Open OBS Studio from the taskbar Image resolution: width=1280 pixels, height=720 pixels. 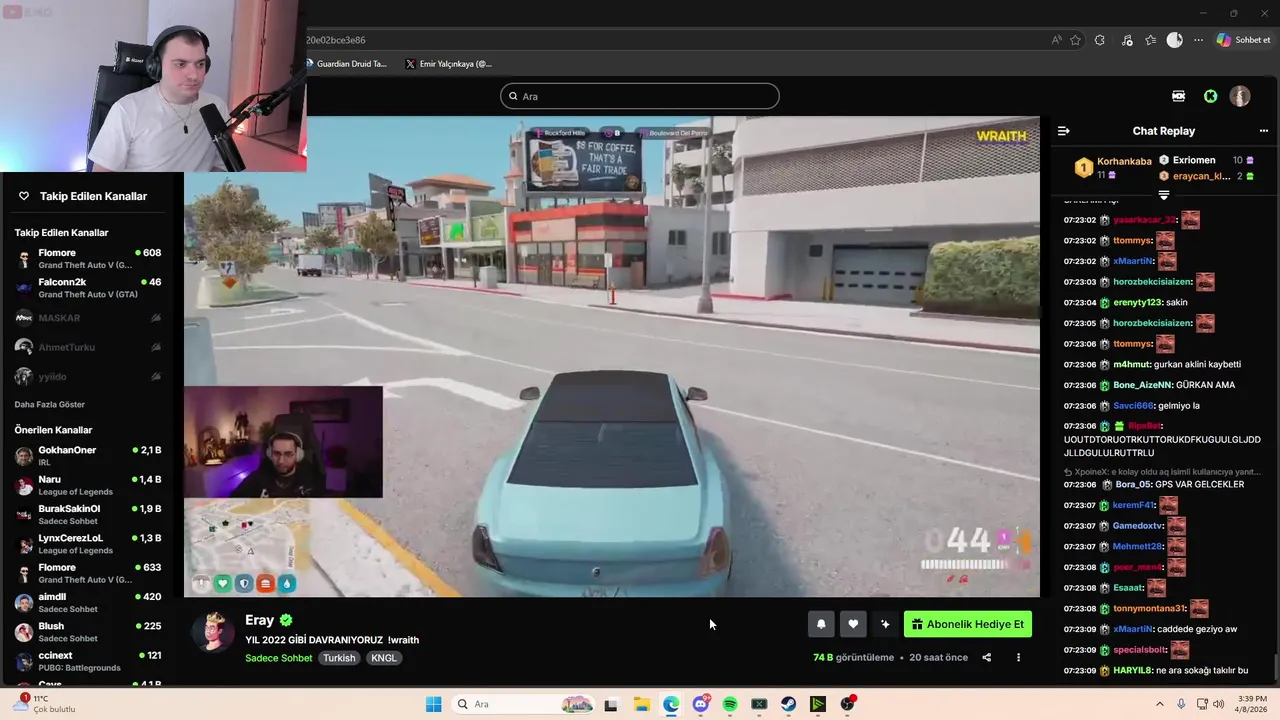[848, 704]
